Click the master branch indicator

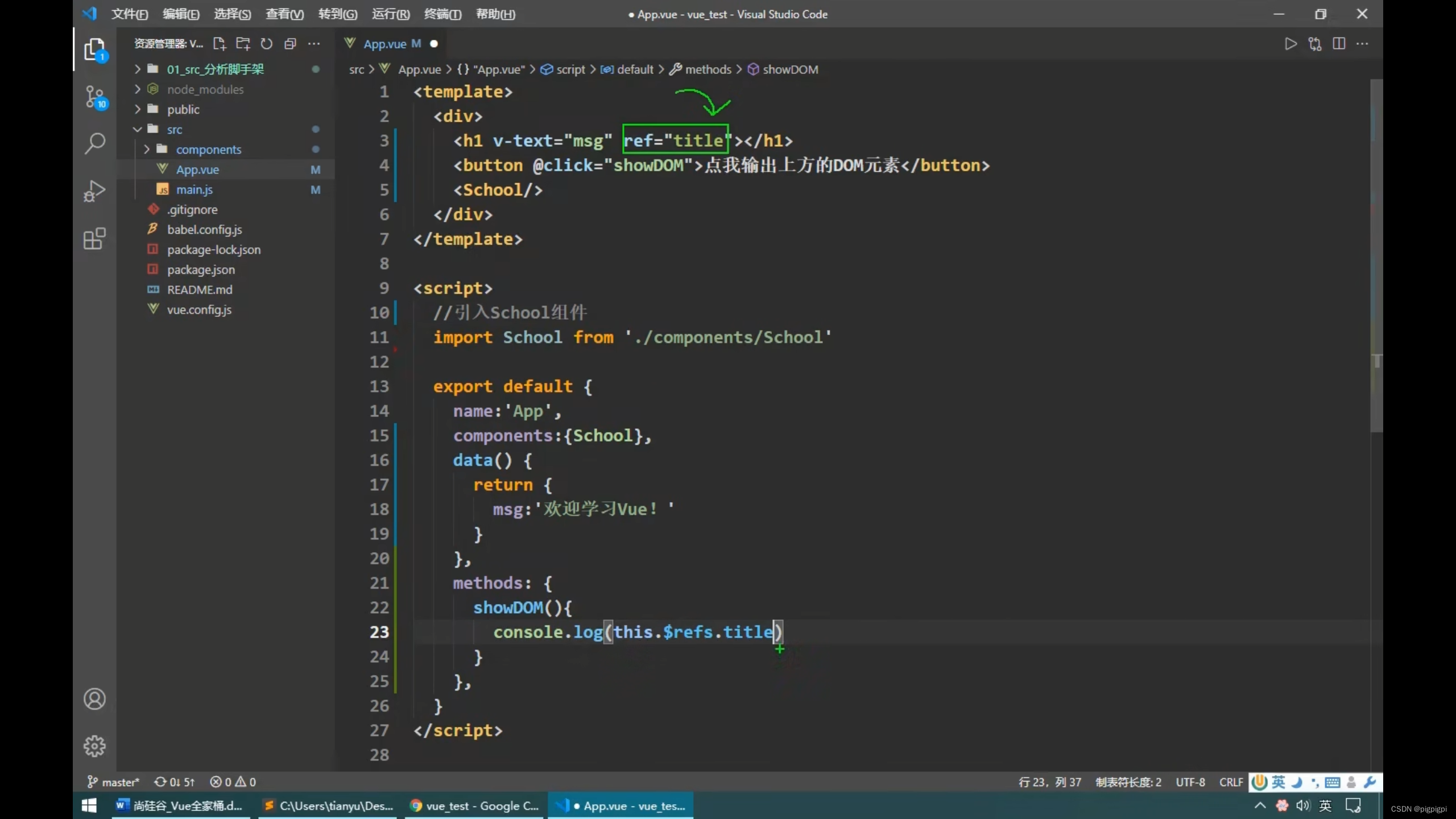coord(113,782)
